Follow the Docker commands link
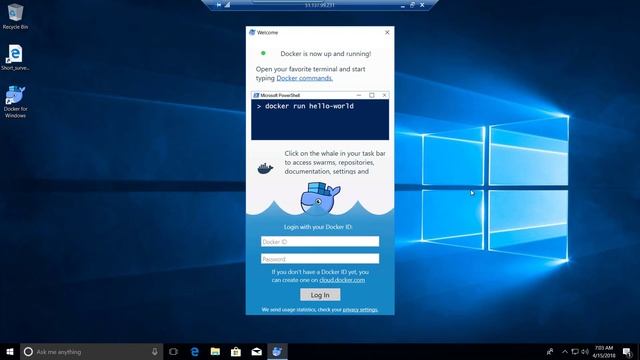The image size is (640, 360). click(304, 78)
